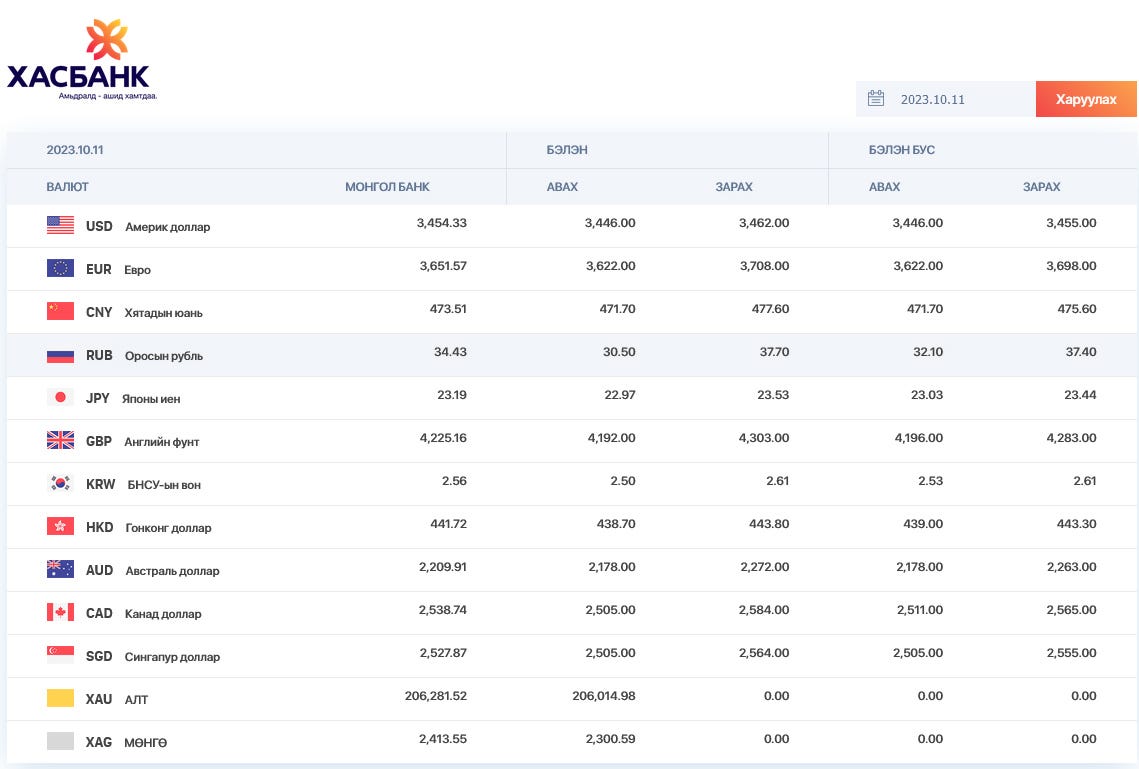This screenshot has height=769, width=1139.
Task: Select the RUB Russian flag icon
Action: click(x=60, y=355)
